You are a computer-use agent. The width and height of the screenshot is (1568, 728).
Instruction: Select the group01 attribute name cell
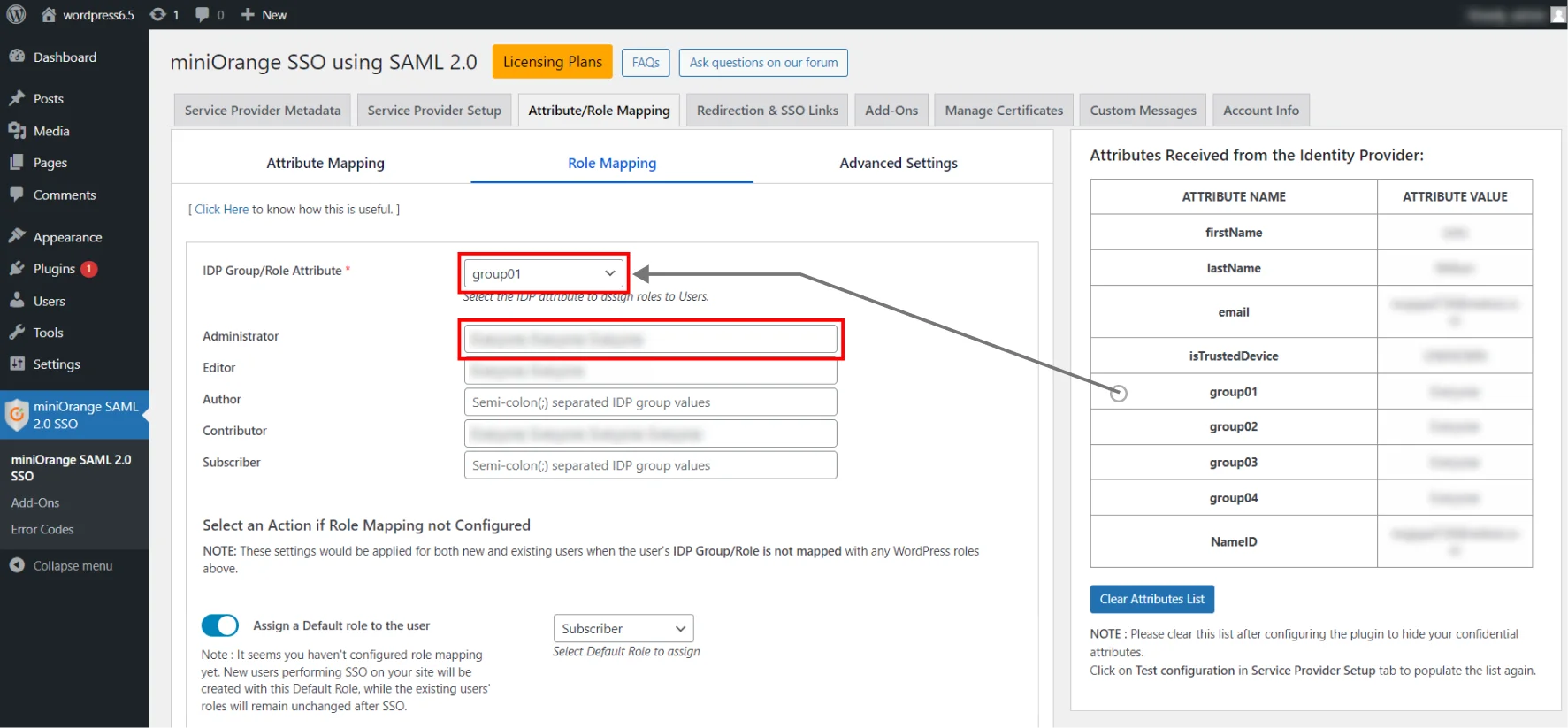[1234, 391]
